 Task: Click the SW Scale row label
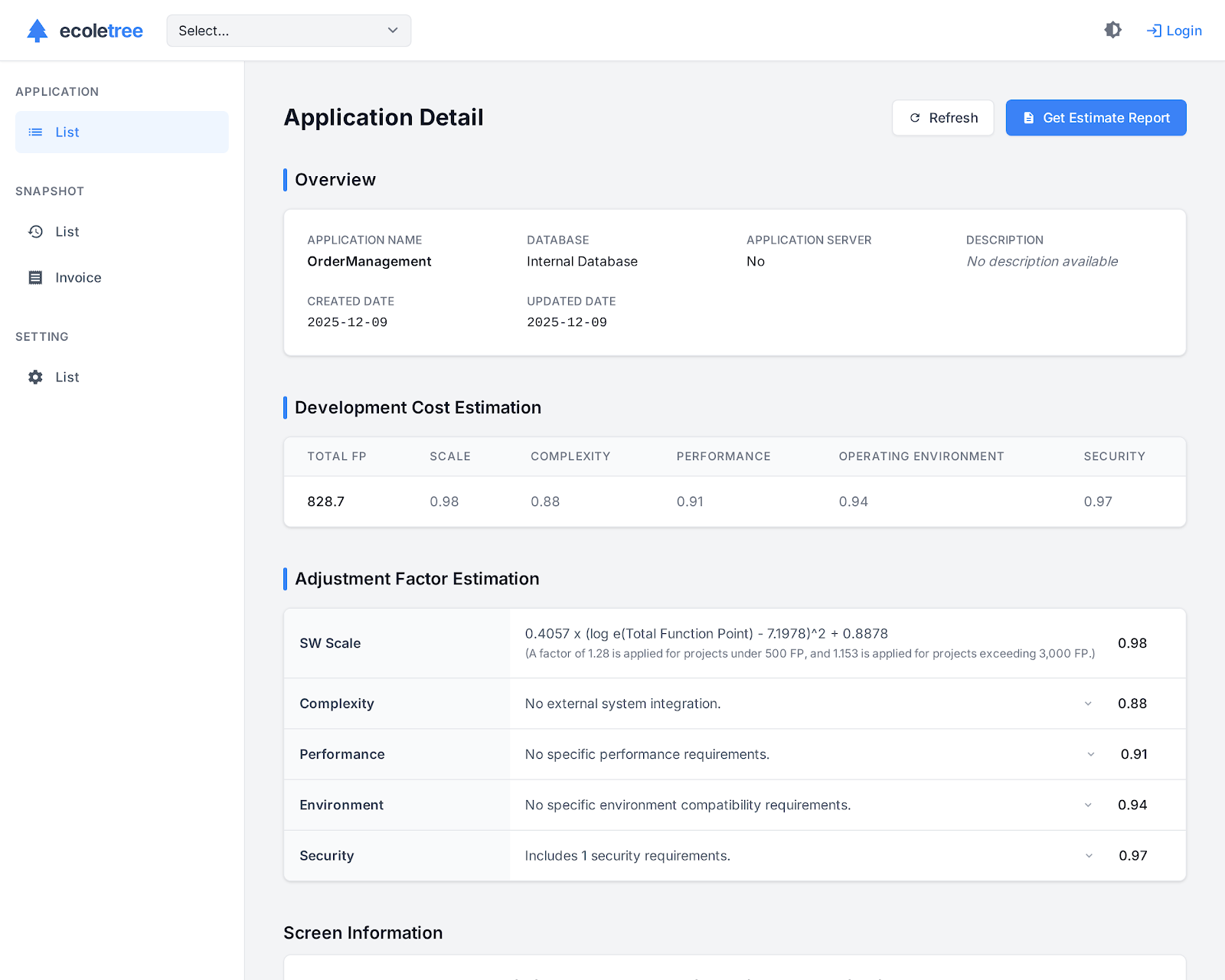click(x=330, y=643)
